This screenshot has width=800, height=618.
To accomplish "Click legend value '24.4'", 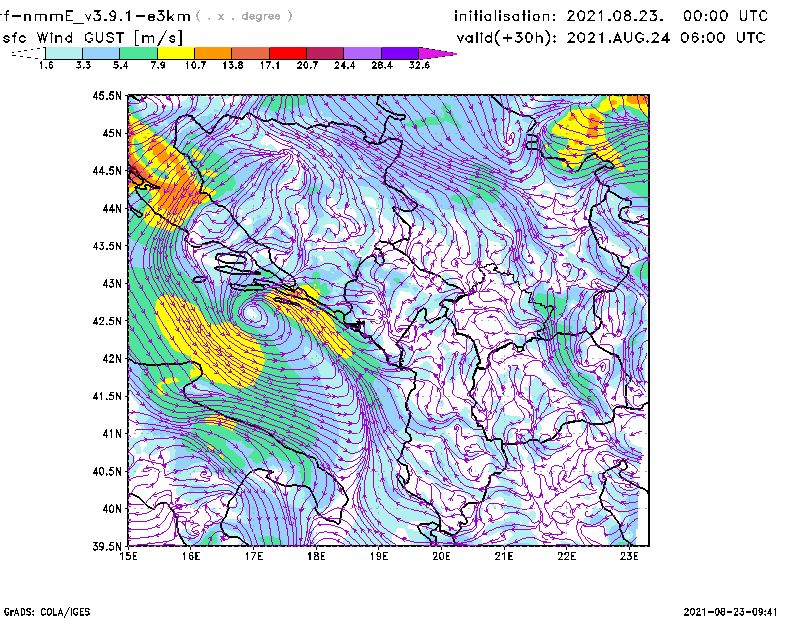I will point(344,65).
